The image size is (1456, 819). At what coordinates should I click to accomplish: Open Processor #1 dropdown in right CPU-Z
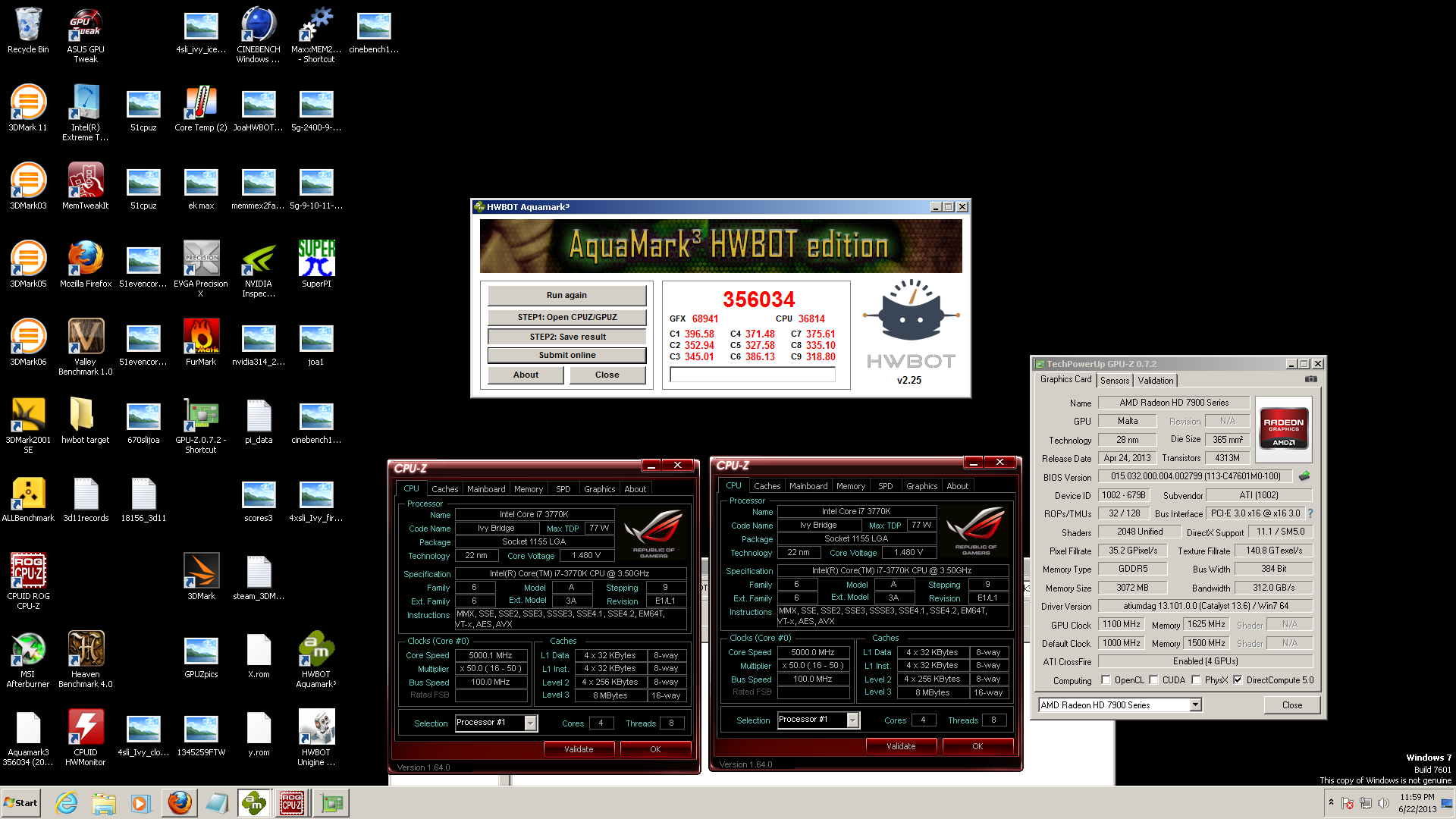click(x=853, y=720)
